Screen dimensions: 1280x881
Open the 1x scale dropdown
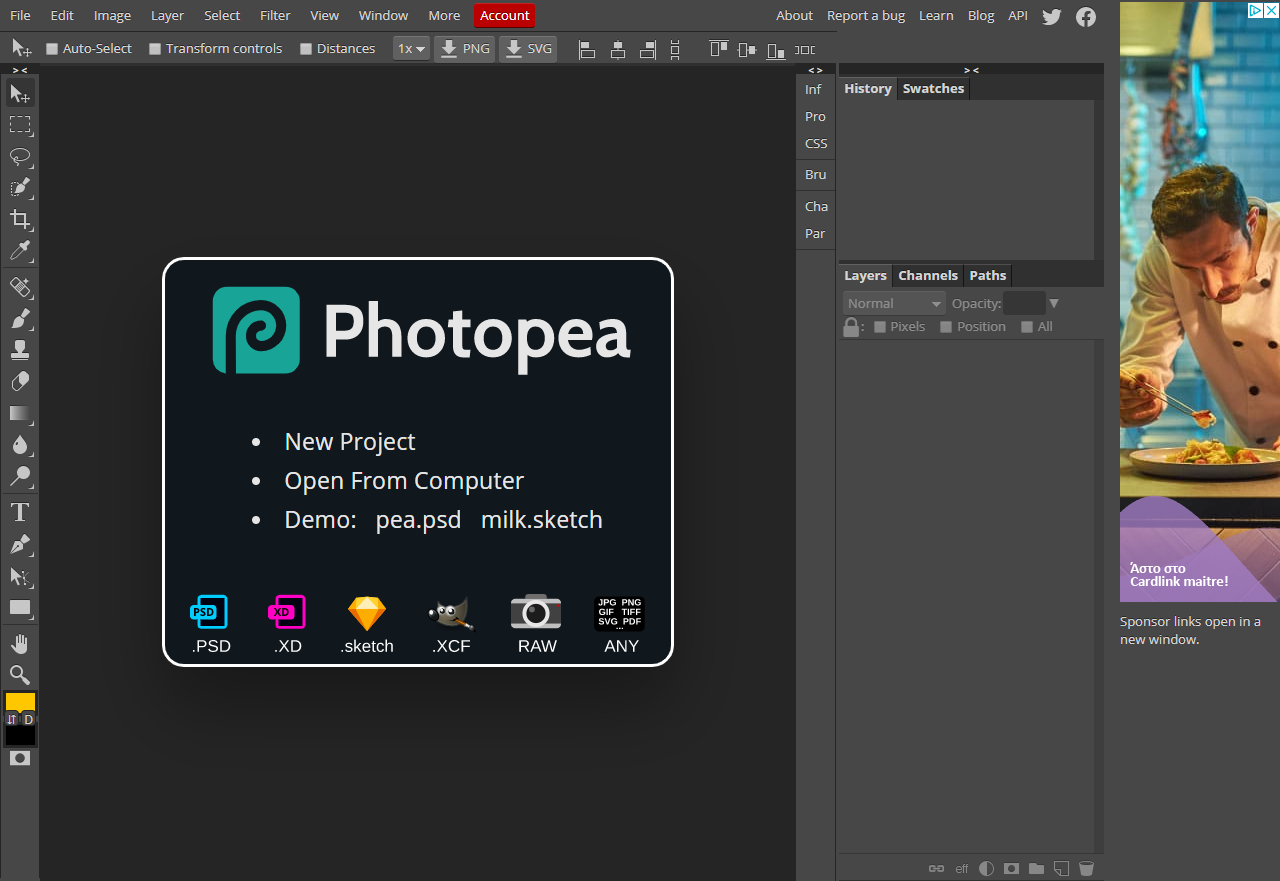(411, 48)
